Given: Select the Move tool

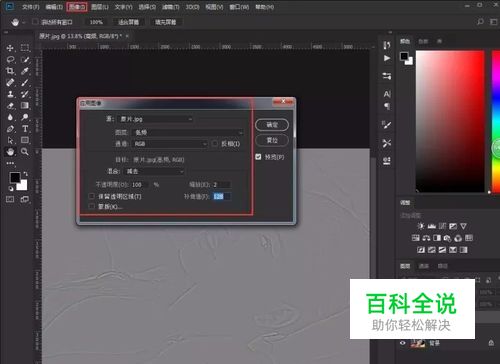Looking at the screenshot, I should coord(10,48).
